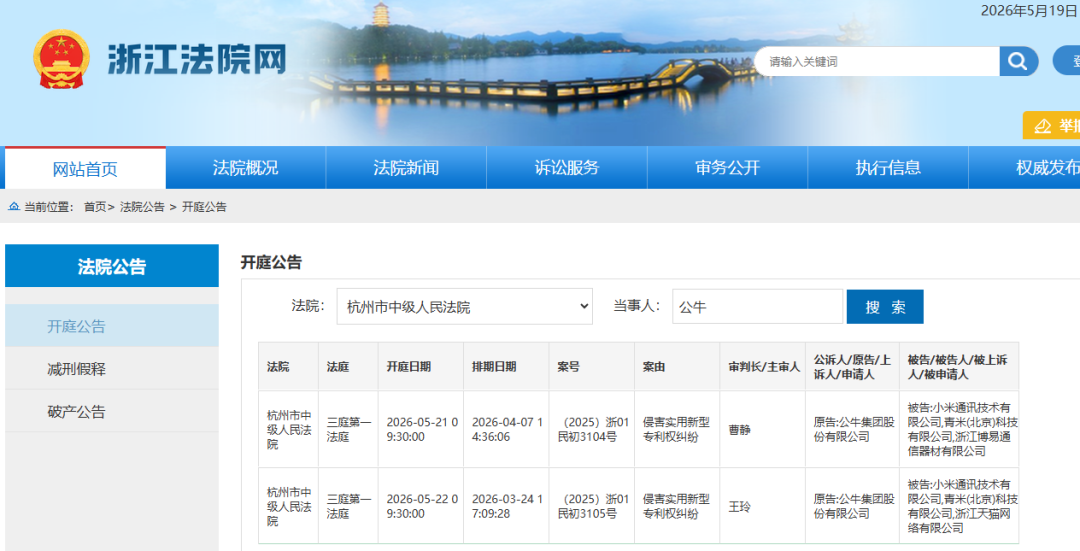Screen dimensions: 1080x551
Task: Select 减刑假释 in the left sidebar
Action: (112, 368)
